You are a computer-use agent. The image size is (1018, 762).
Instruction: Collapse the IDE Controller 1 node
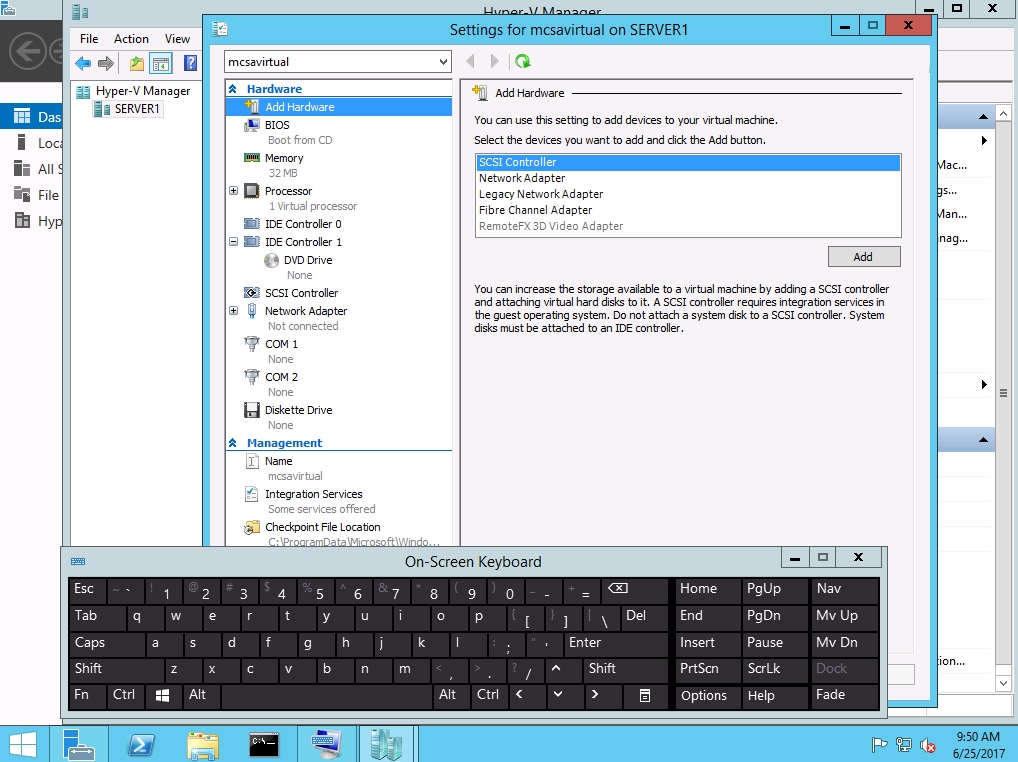pyautogui.click(x=234, y=241)
